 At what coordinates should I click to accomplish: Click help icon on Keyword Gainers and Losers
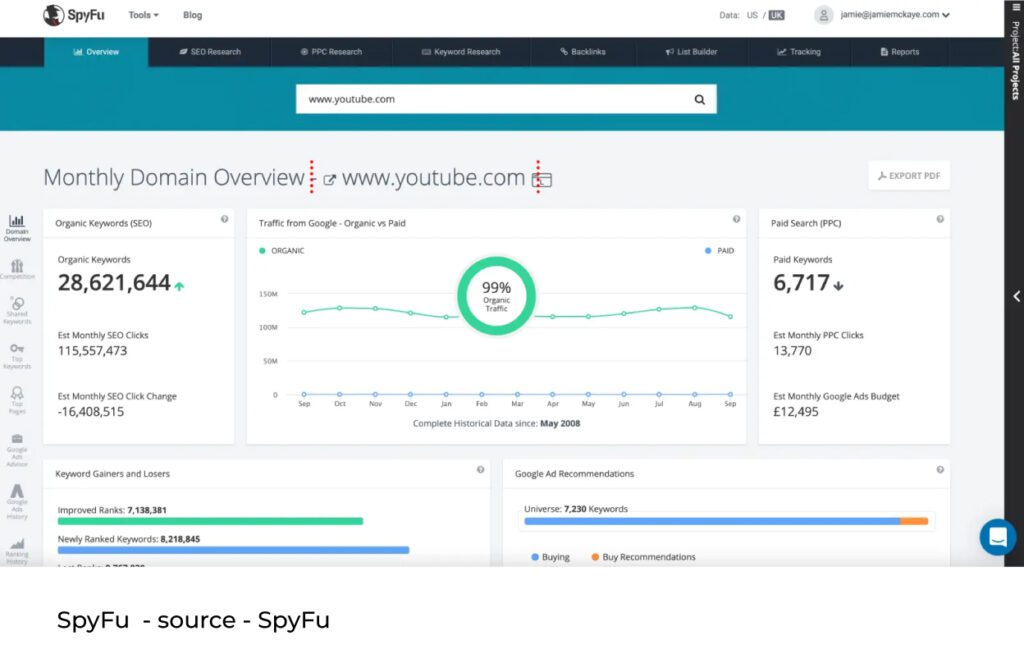pos(480,470)
